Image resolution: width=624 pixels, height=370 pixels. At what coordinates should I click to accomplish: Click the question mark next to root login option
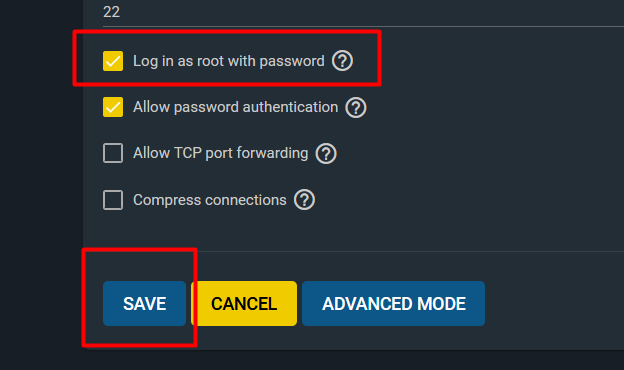(342, 61)
